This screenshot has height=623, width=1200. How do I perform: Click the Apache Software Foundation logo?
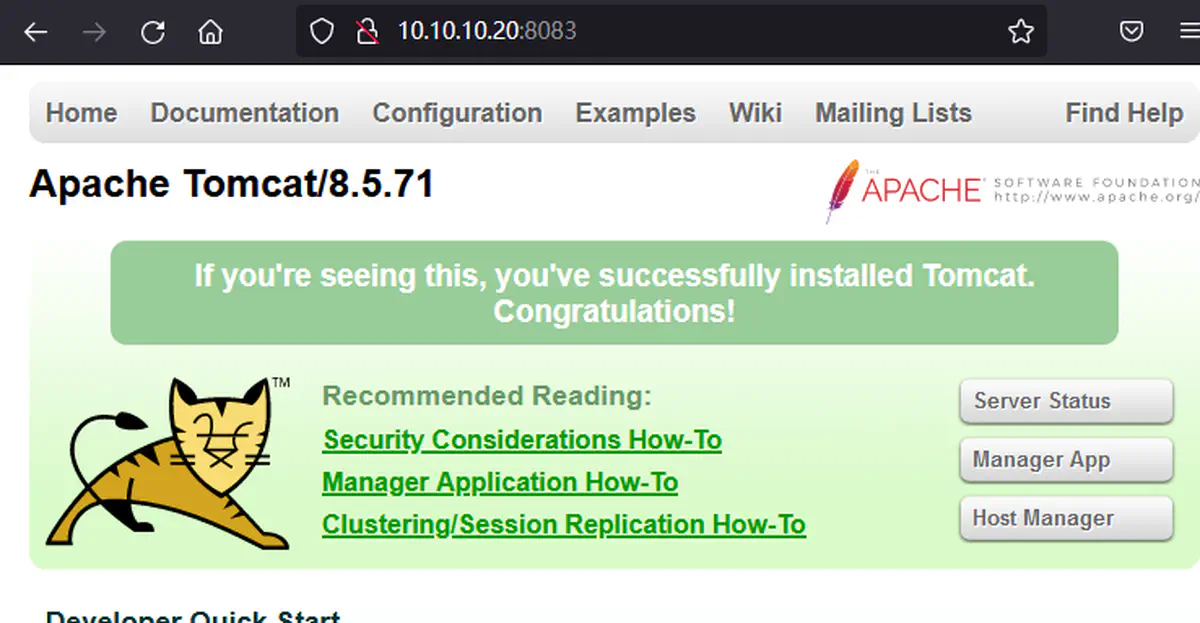pyautogui.click(x=1012, y=189)
